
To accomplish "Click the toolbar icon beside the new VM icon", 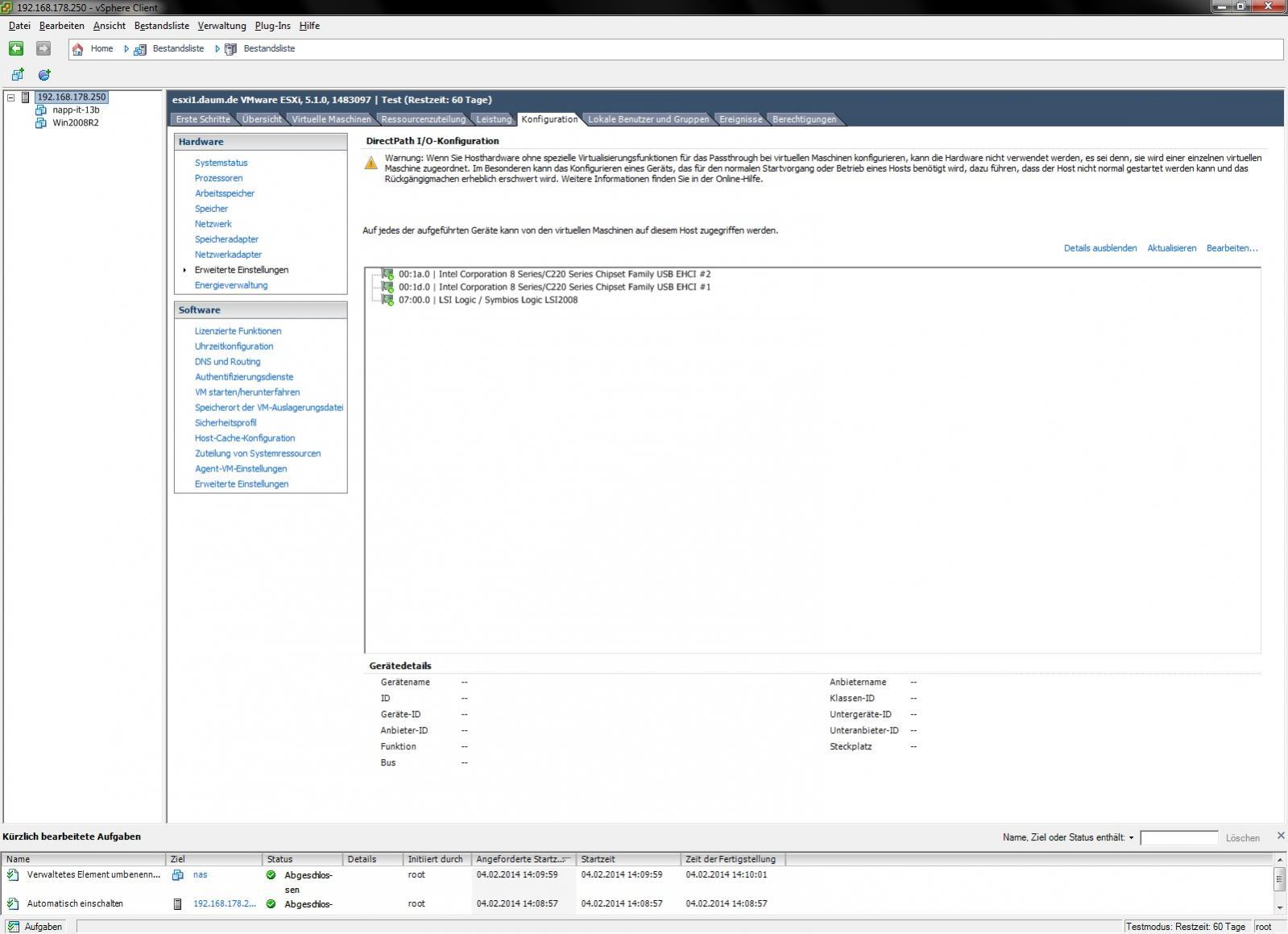I will (44, 75).
